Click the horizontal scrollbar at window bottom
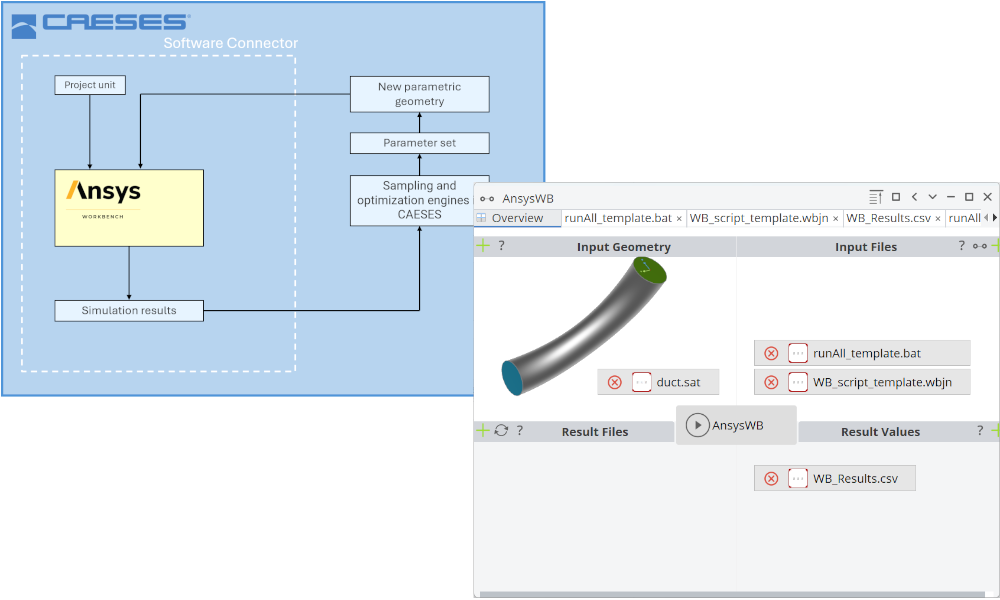The image size is (1000, 600). click(x=732, y=594)
